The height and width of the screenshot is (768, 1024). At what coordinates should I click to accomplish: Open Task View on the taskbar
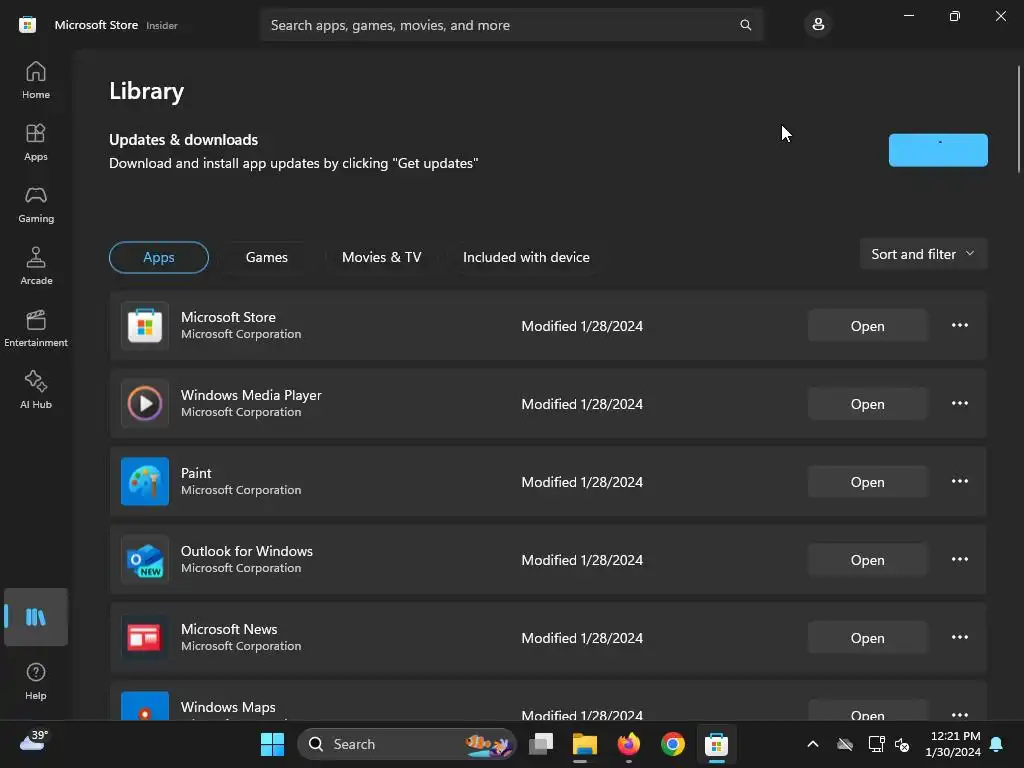[541, 744]
